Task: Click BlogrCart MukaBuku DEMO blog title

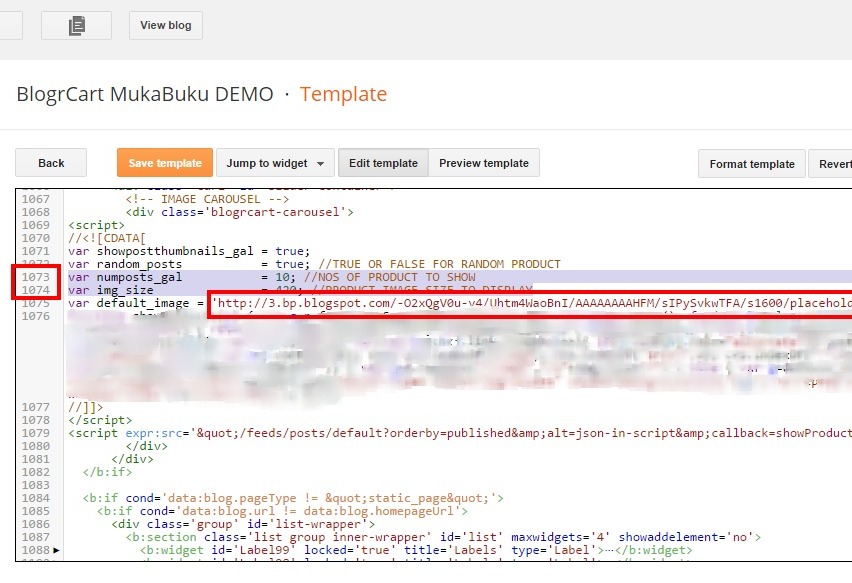Action: click(145, 94)
